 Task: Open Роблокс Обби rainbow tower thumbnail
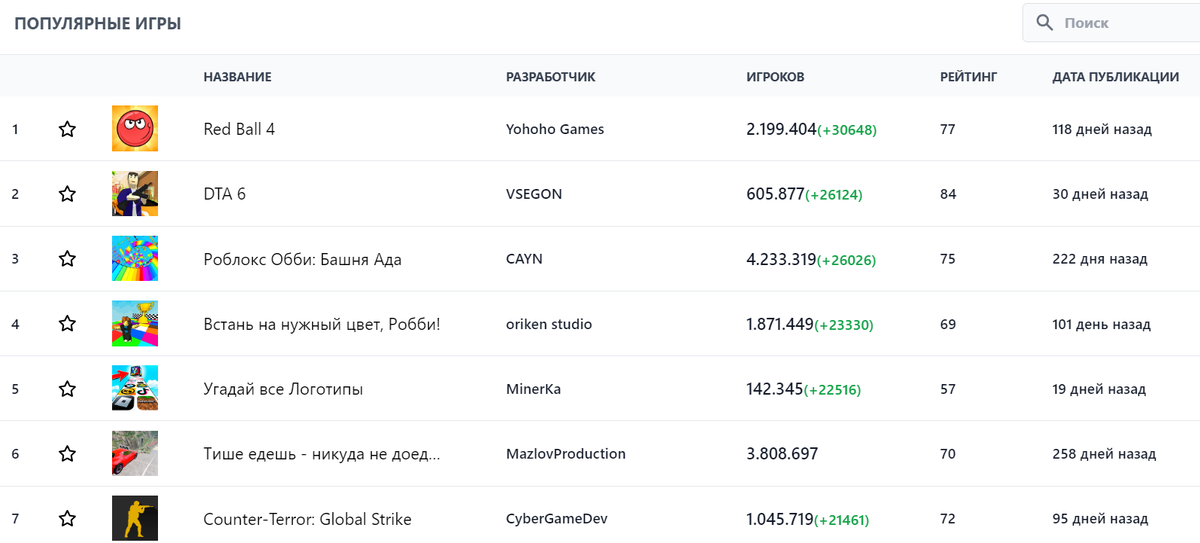pyautogui.click(x=135, y=259)
